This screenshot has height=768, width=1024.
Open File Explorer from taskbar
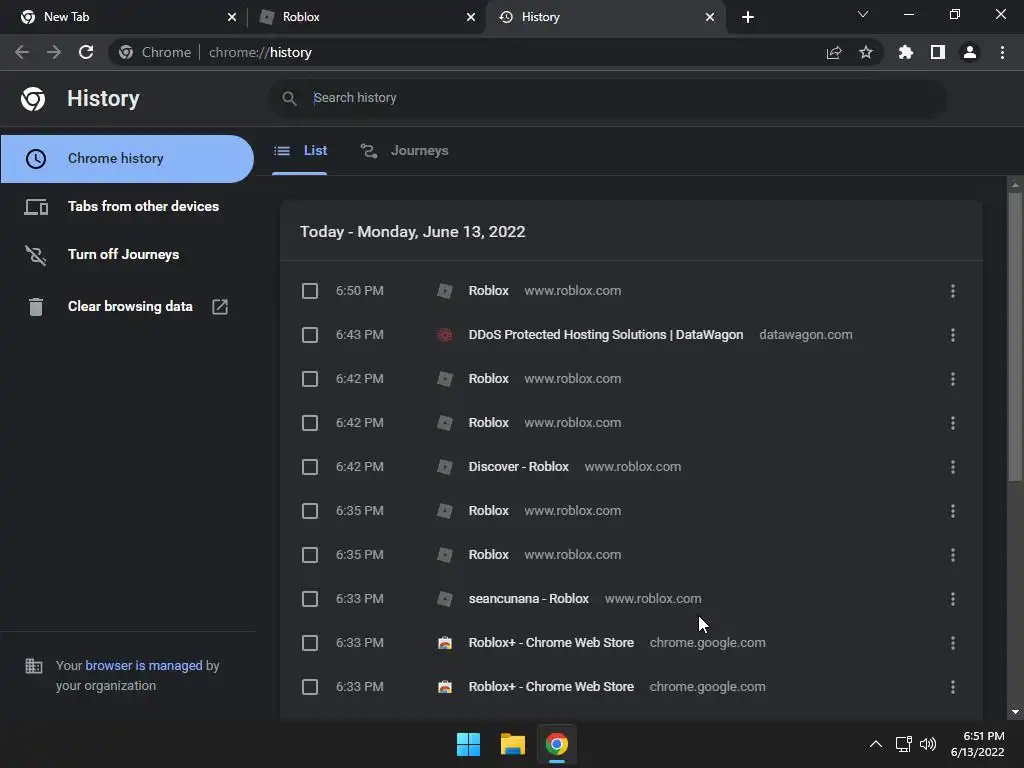513,744
